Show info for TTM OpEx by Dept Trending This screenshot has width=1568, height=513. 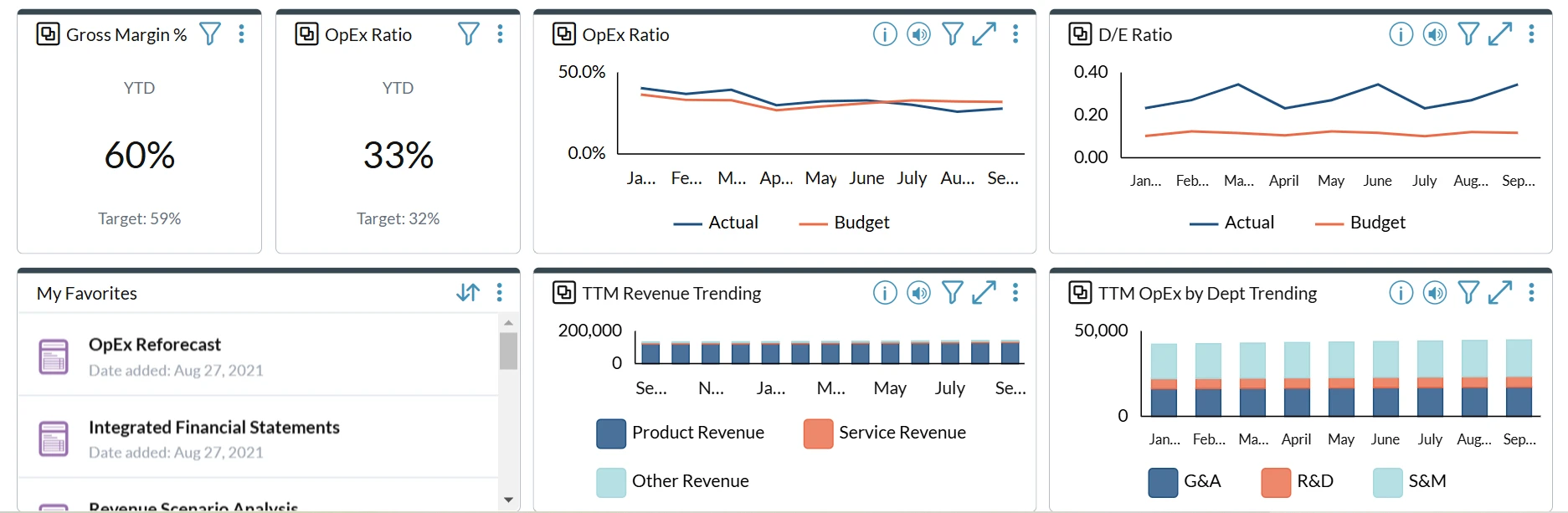coord(1401,293)
